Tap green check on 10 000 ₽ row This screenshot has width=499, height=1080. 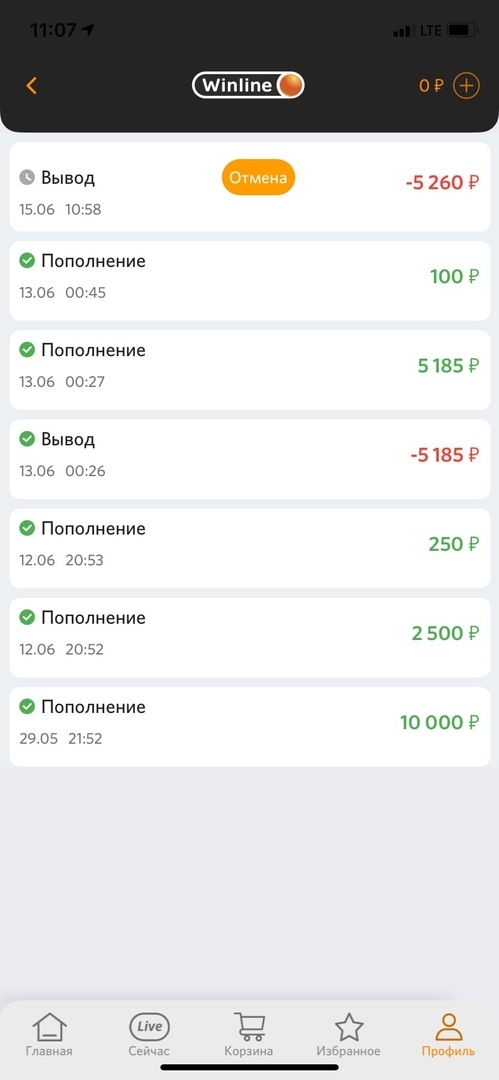[x=27, y=707]
